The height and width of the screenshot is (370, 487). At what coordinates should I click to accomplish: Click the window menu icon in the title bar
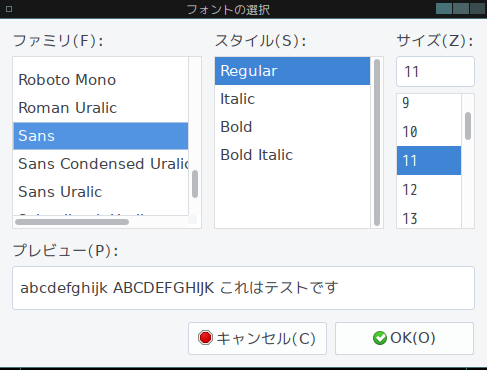(x=9, y=9)
